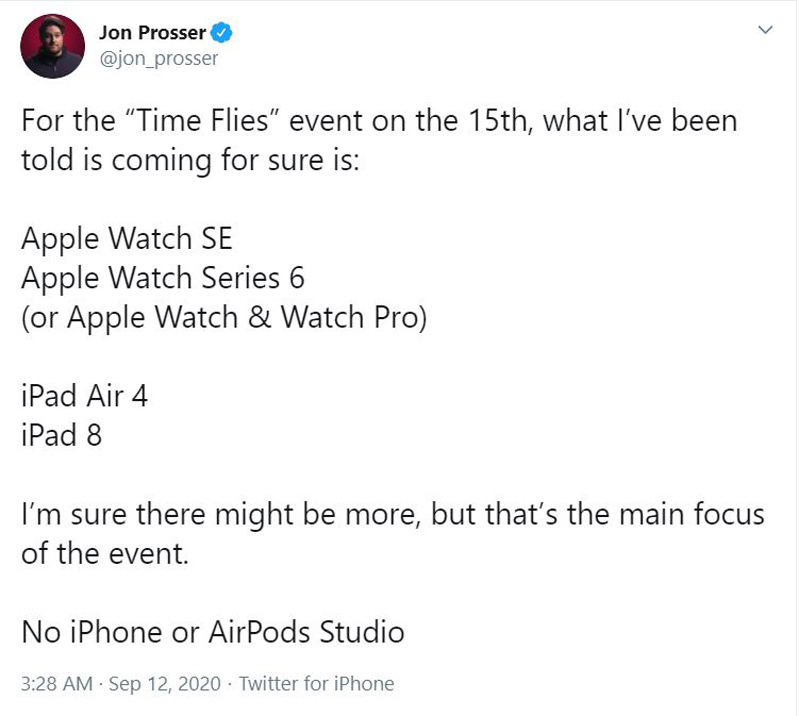Click the word "15th" in the tweet
Viewport: 799px width, 716px height.
tap(498, 121)
